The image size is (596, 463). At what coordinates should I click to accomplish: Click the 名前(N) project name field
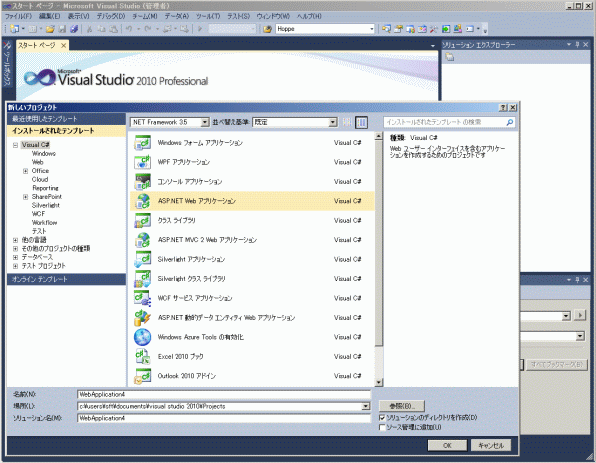(224, 395)
